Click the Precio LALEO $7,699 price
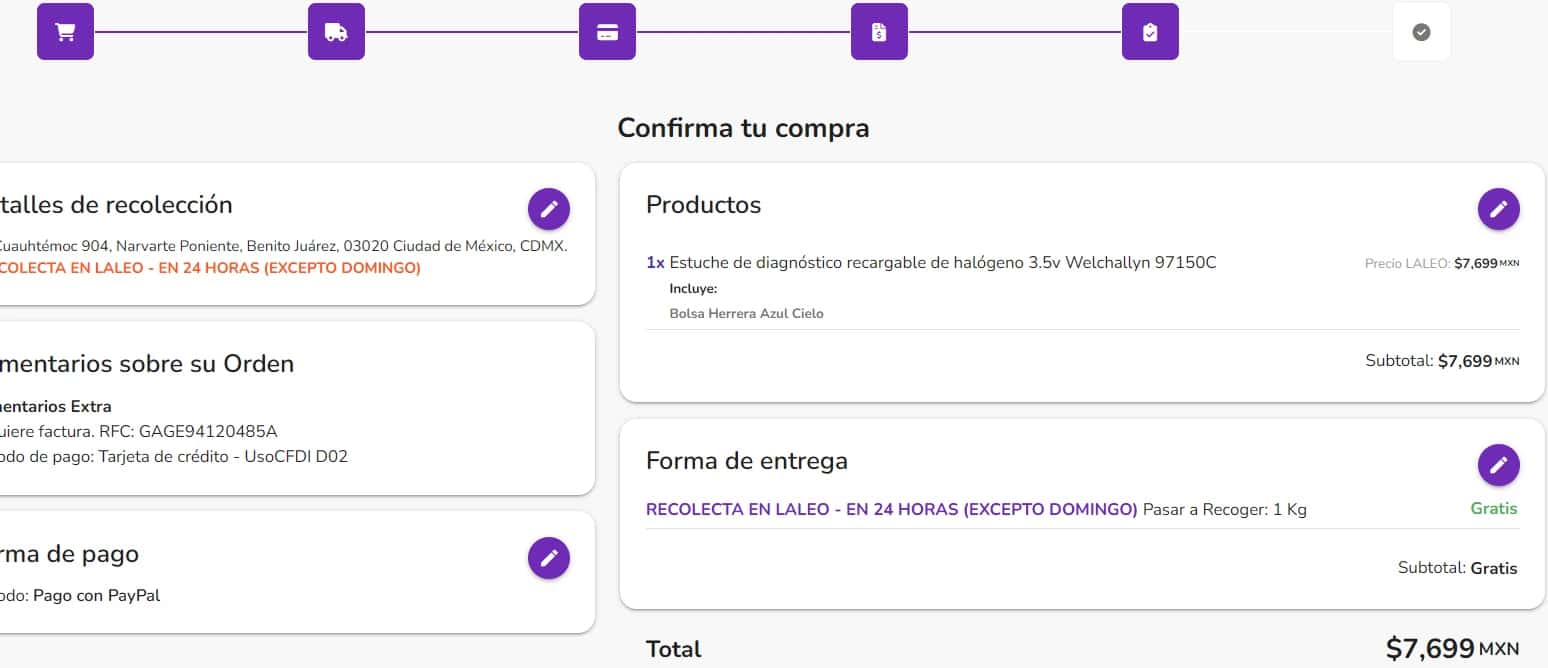 coord(1442,264)
